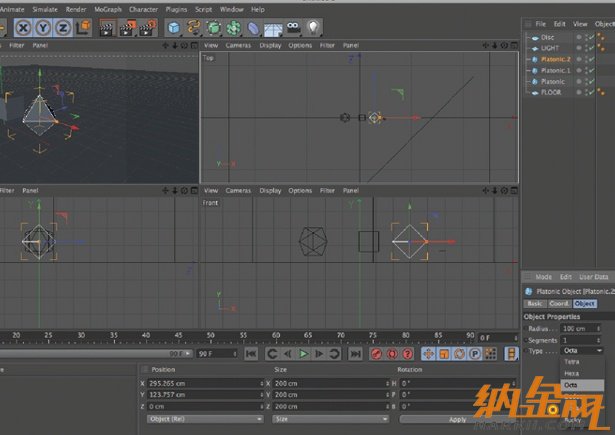The height and width of the screenshot is (435, 615).
Task: Open the Type dropdown
Action: pyautogui.click(x=582, y=351)
